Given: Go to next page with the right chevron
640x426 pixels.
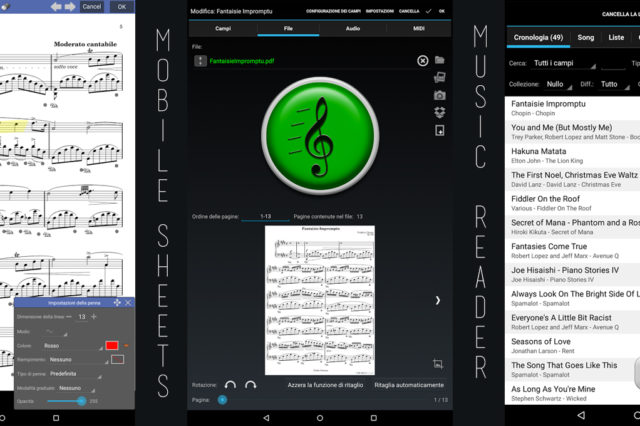Looking at the screenshot, I should 438,300.
